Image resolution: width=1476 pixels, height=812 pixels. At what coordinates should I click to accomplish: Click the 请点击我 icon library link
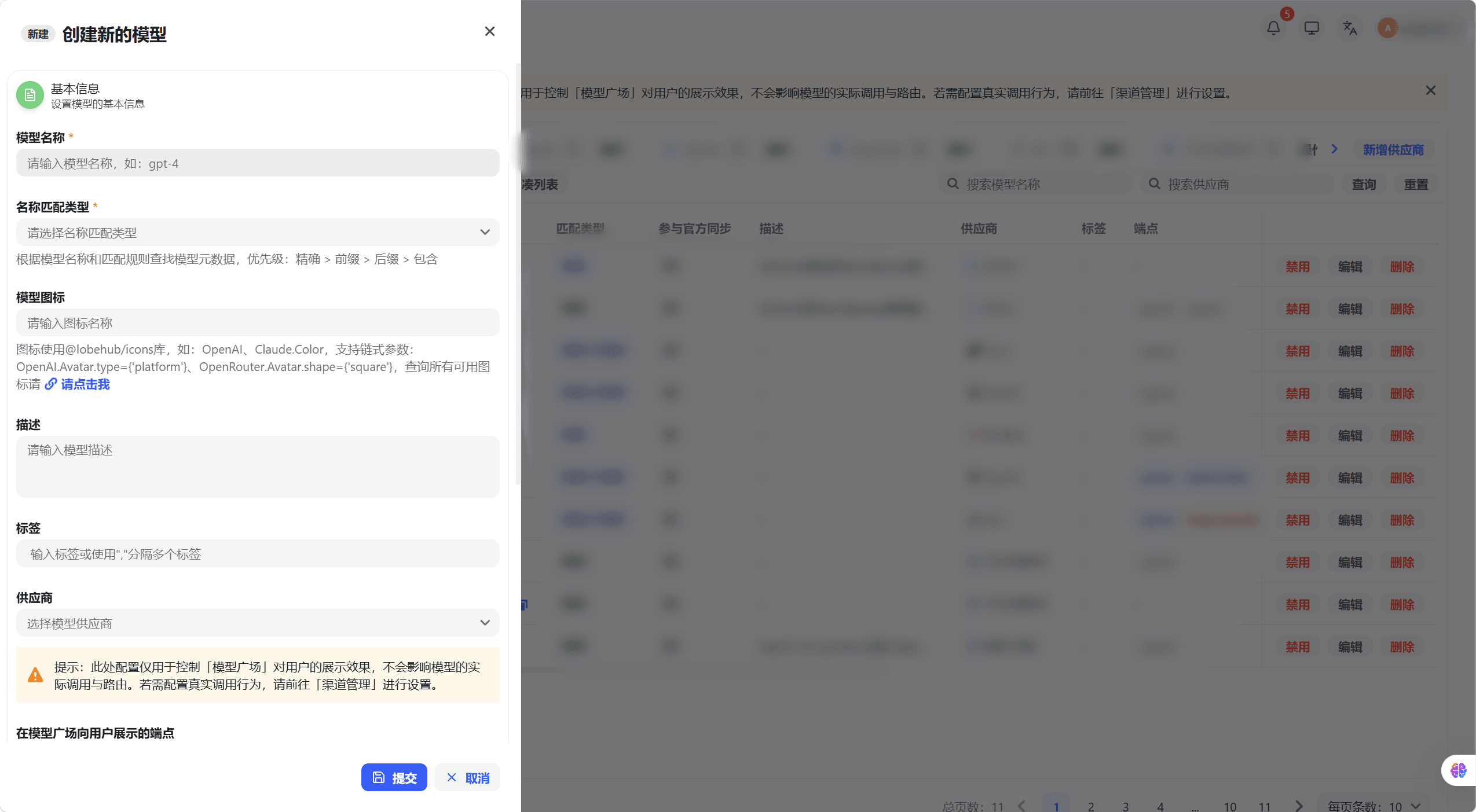click(x=84, y=384)
